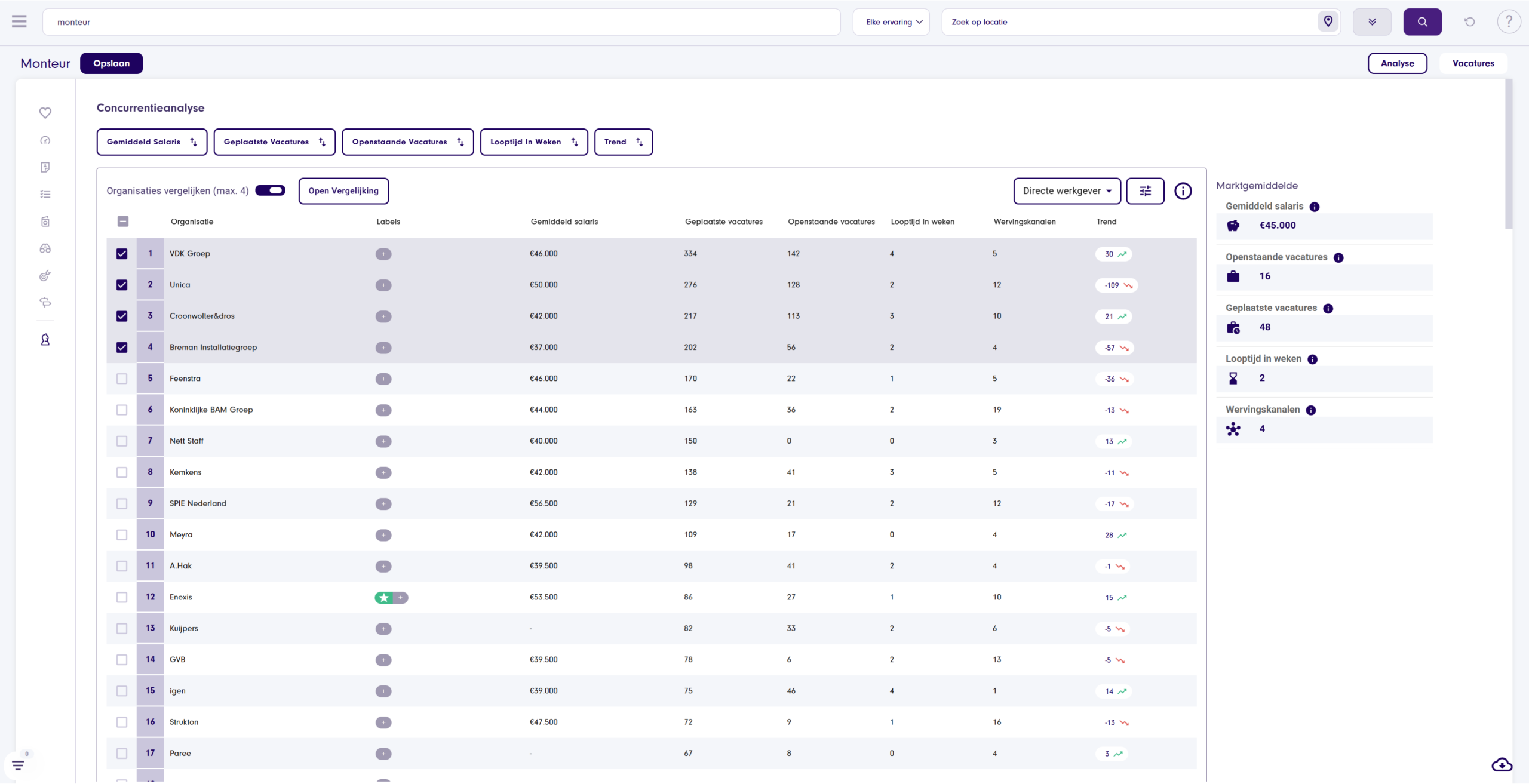
Task: Click the chess pawn competition icon
Action: click(45, 340)
